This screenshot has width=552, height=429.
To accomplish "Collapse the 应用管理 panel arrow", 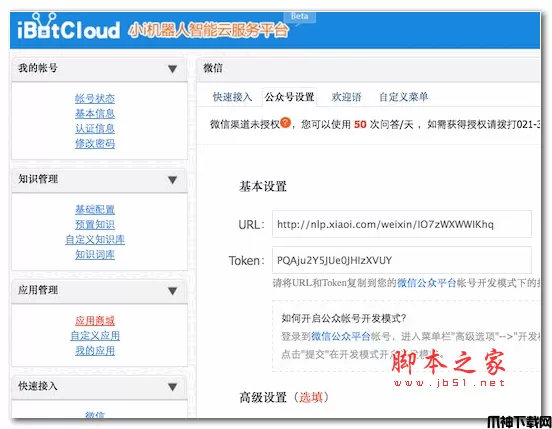I will click(x=172, y=291).
